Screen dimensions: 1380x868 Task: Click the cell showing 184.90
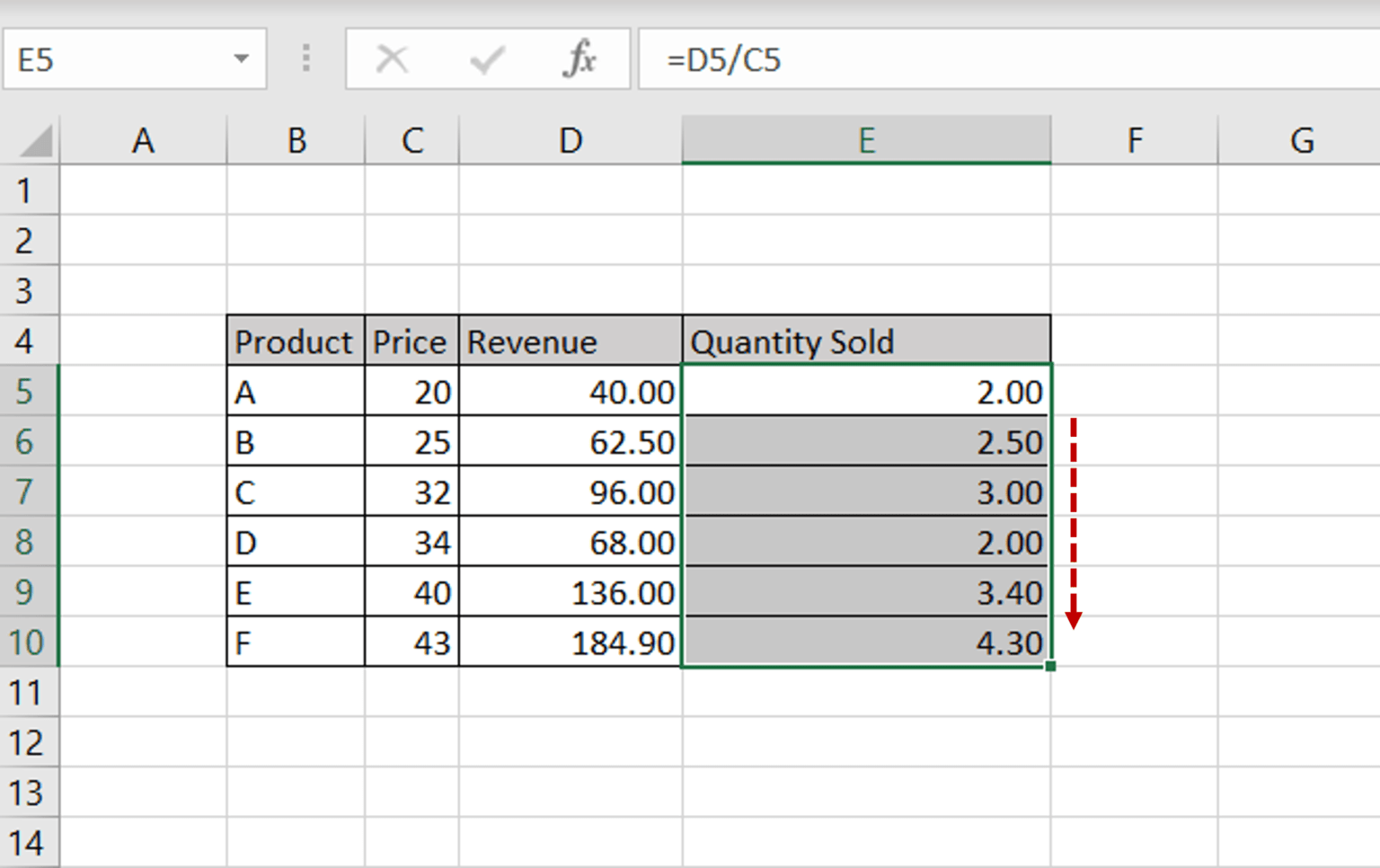(571, 642)
